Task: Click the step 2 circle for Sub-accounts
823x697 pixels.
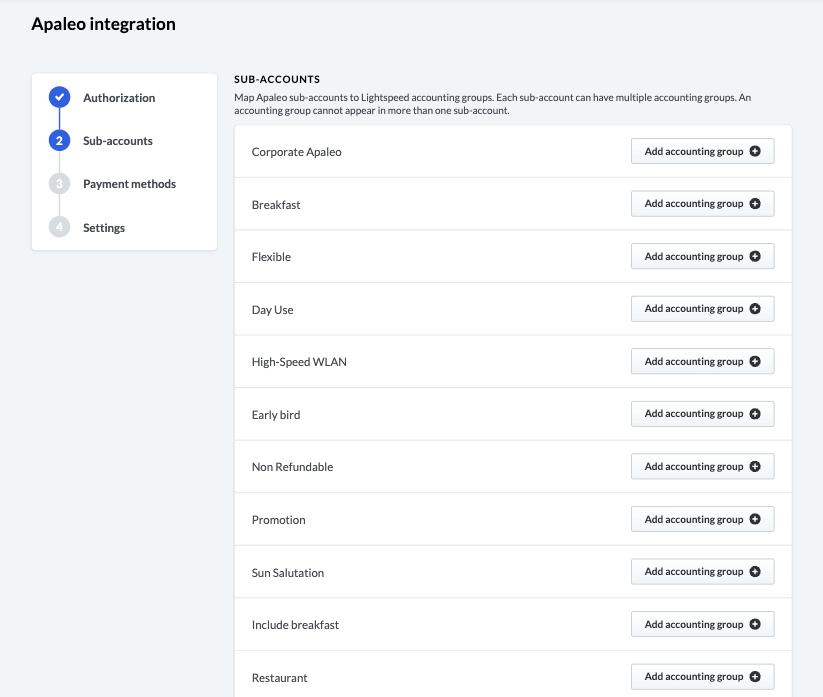Action: [x=59, y=141]
